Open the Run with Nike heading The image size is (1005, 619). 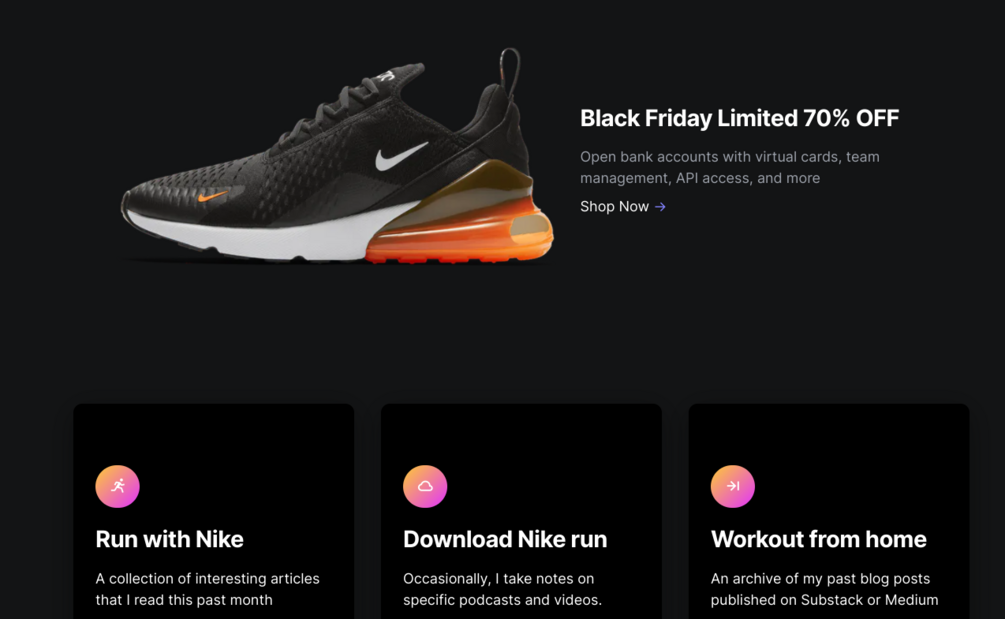click(x=169, y=539)
